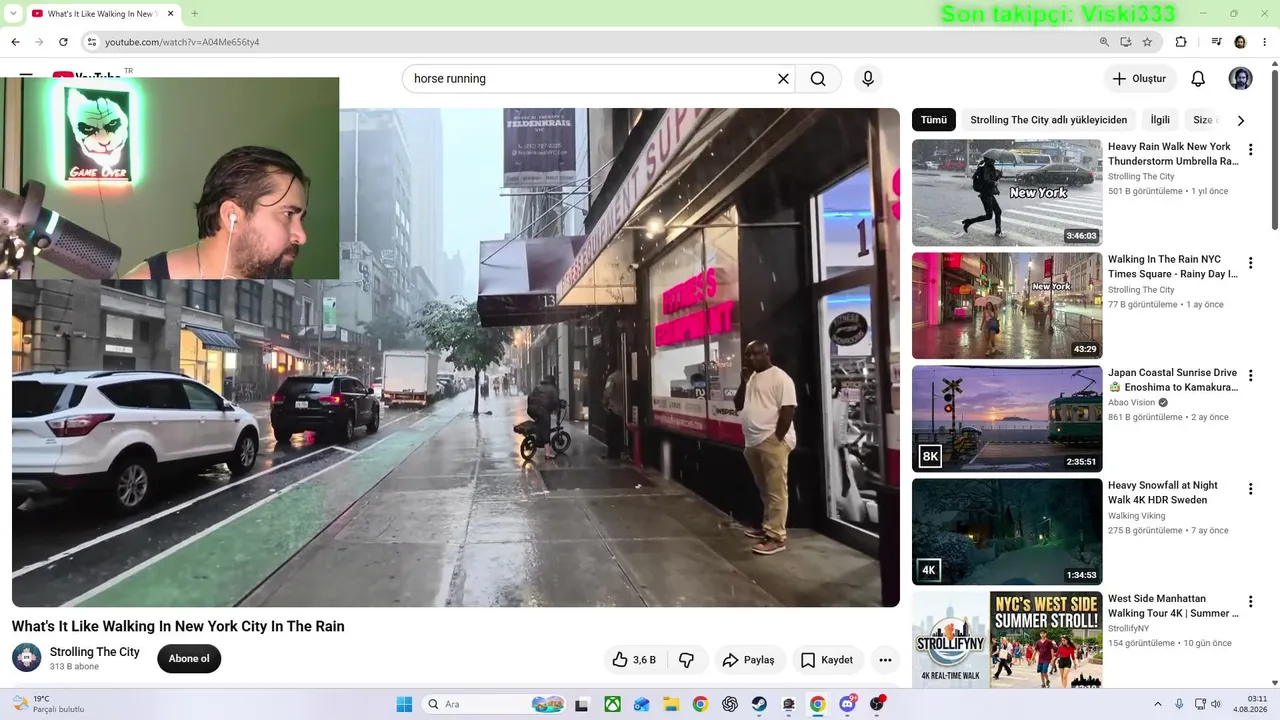Open the ChatGPT app on the taskbar
The width and height of the screenshot is (1280, 720).
click(x=730, y=704)
